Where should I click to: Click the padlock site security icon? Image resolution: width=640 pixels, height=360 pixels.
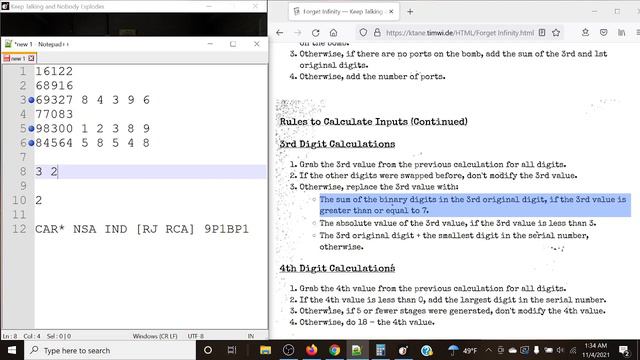pyautogui.click(x=377, y=33)
